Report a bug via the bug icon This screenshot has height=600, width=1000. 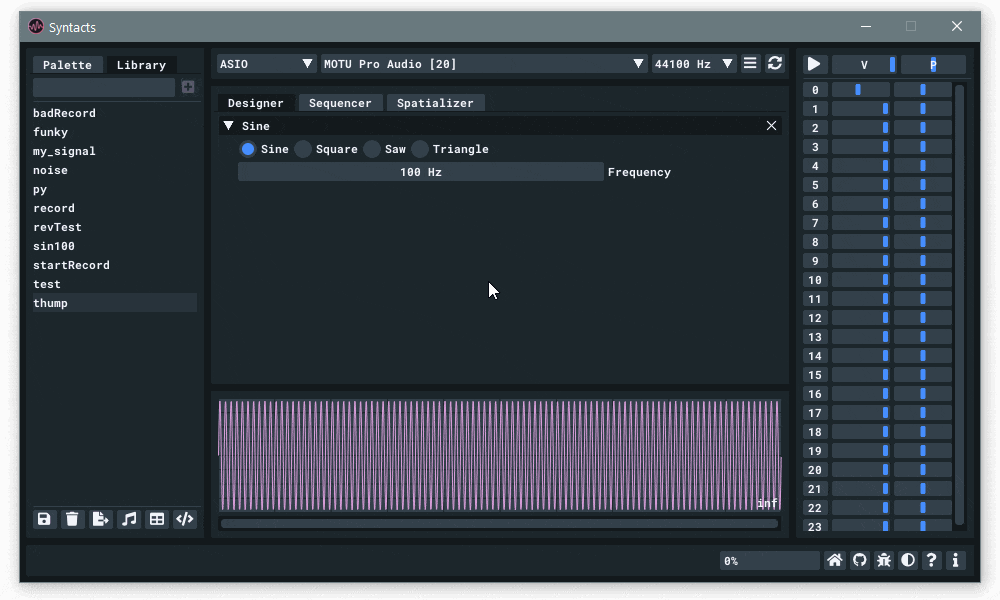[x=883, y=560]
